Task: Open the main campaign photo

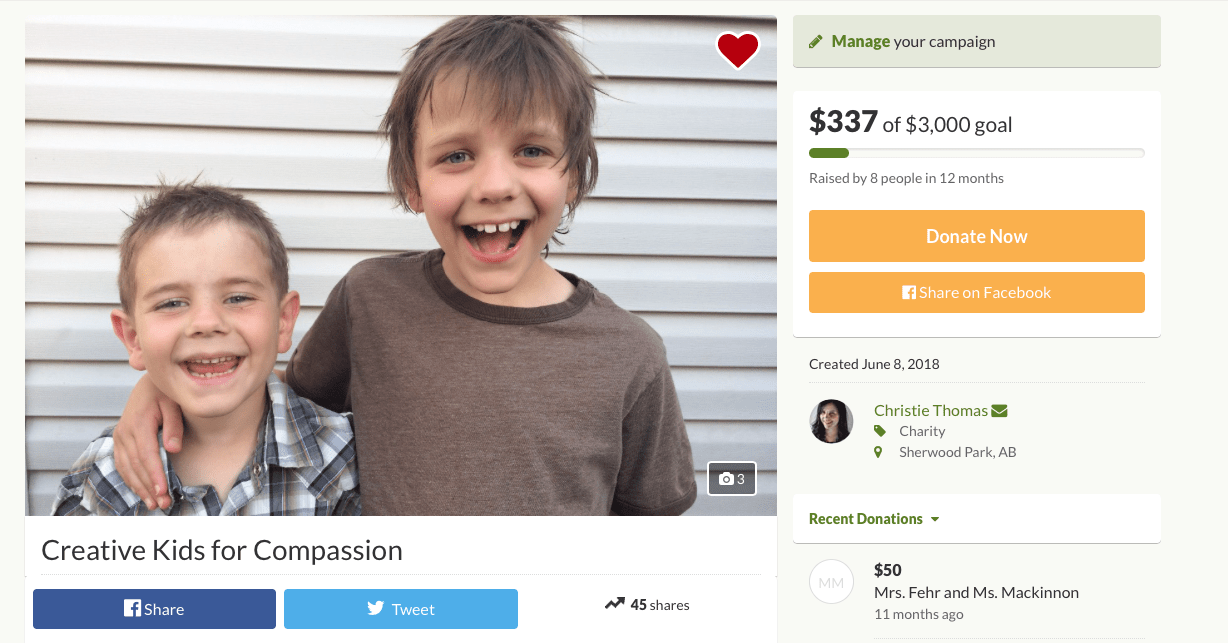Action: coord(400,265)
